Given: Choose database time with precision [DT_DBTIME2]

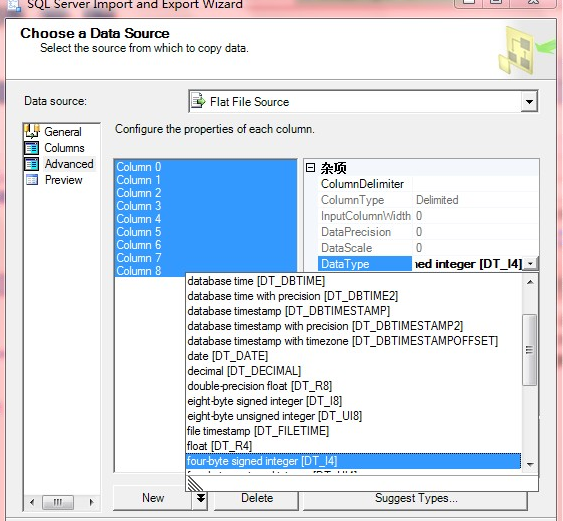Looking at the screenshot, I should coord(354,296).
